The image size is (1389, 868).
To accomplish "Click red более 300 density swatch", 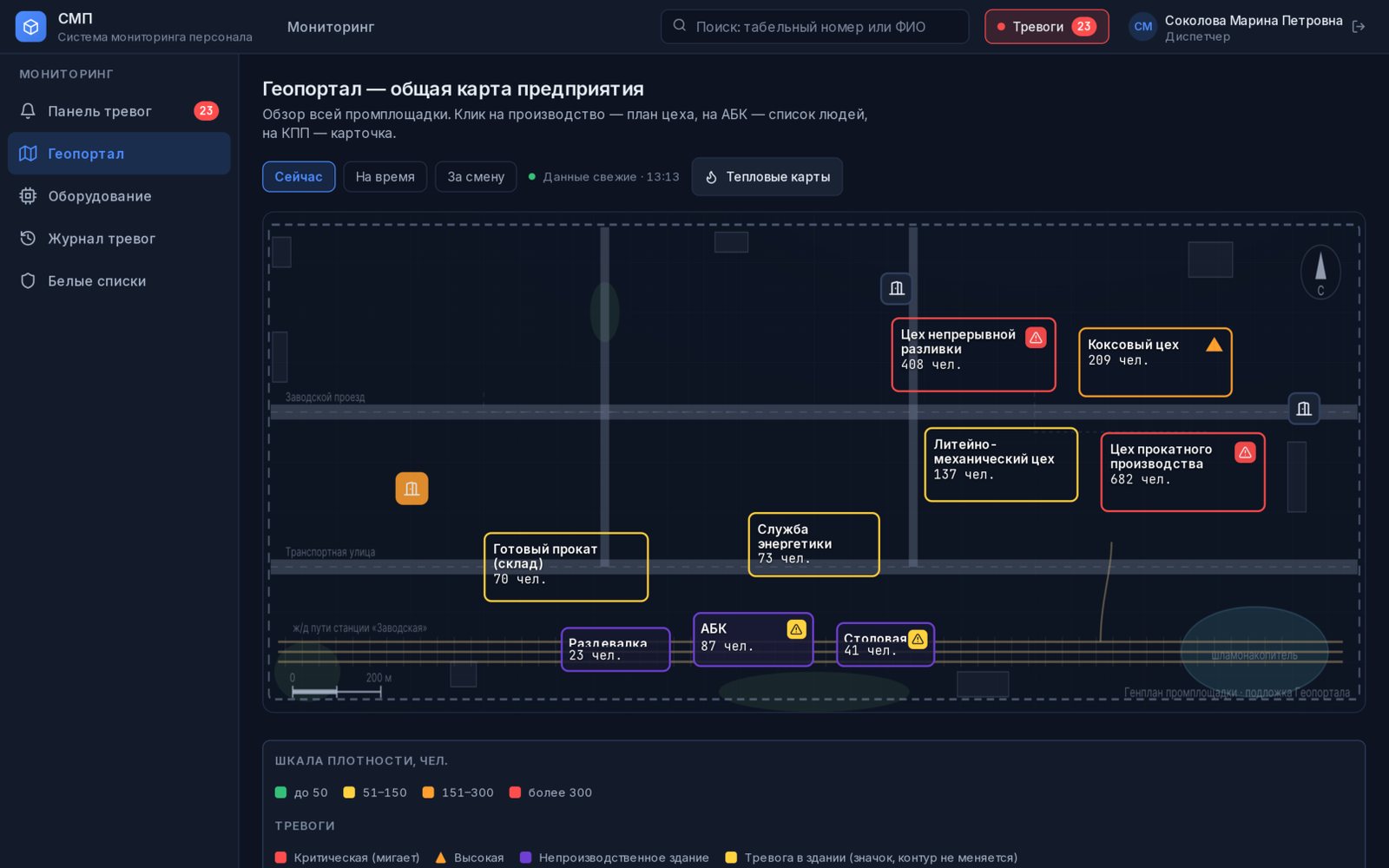I will click(515, 792).
